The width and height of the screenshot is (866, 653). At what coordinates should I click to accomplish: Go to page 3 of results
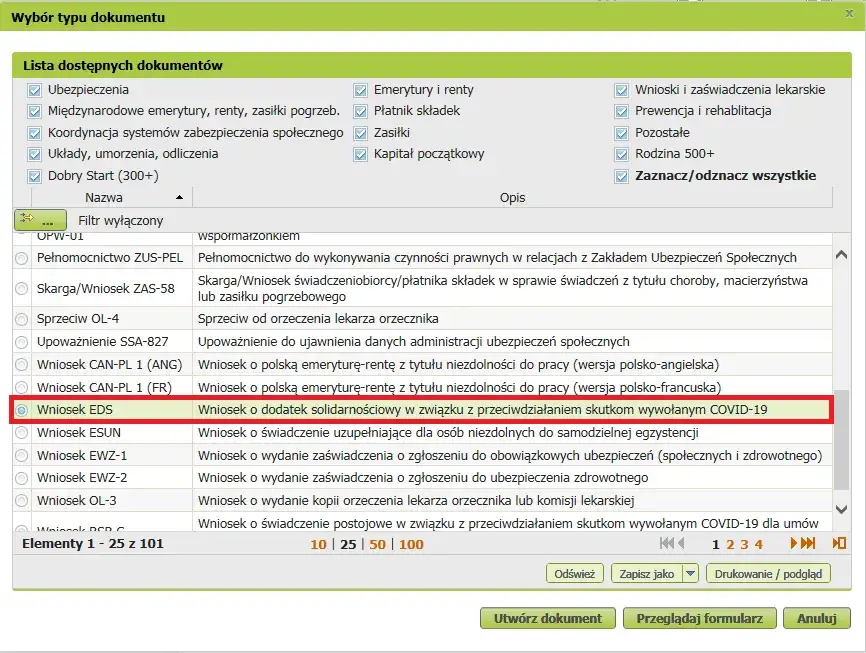[745, 545]
